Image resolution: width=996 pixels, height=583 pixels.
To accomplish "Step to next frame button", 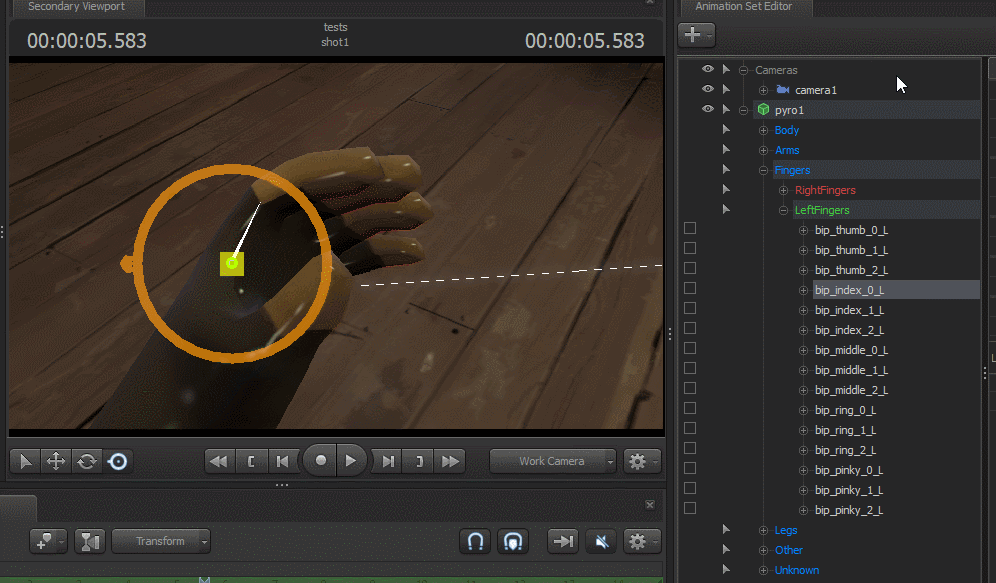I will pyautogui.click(x=387, y=461).
